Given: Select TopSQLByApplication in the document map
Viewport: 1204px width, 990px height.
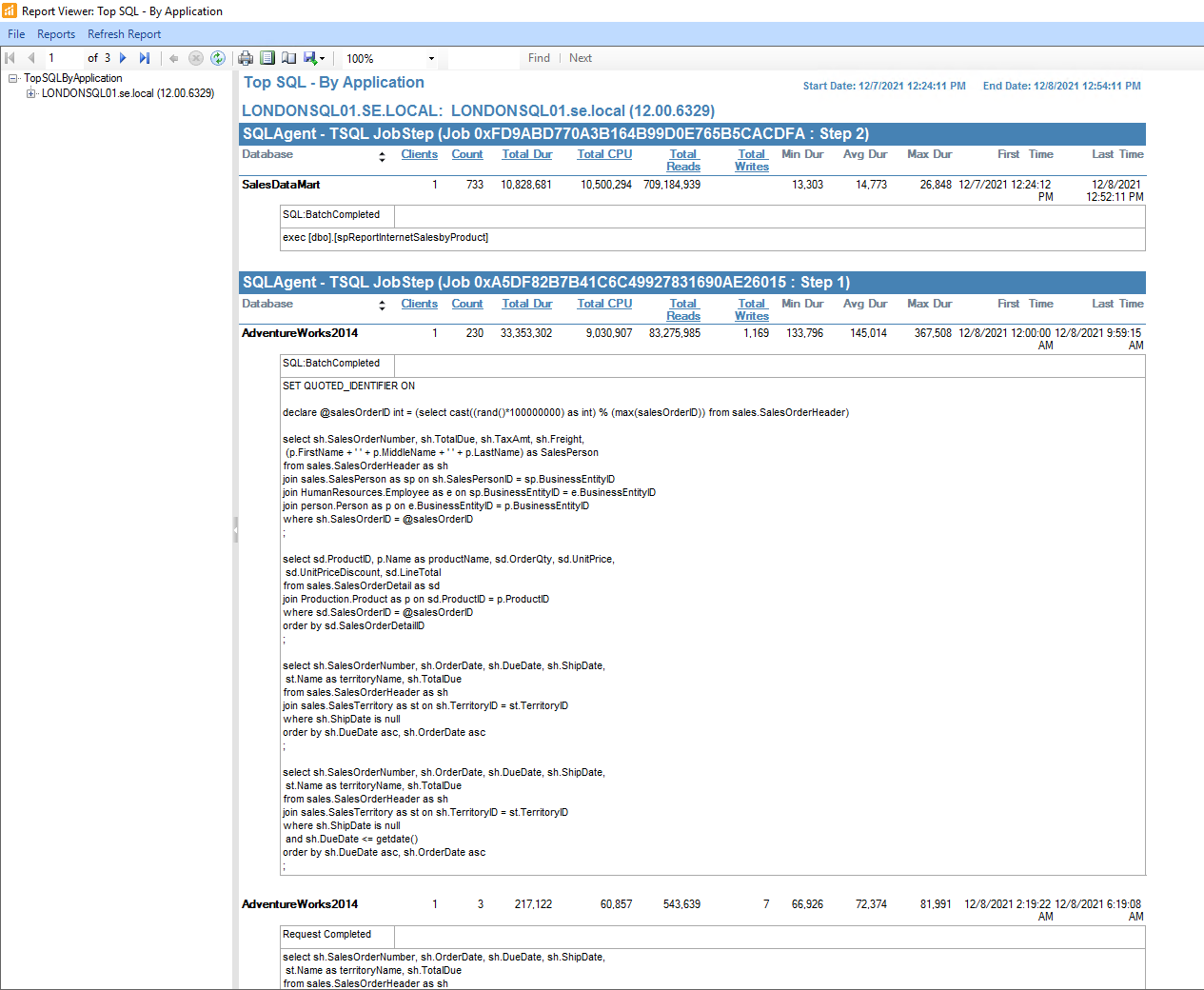Looking at the screenshot, I should [73, 78].
